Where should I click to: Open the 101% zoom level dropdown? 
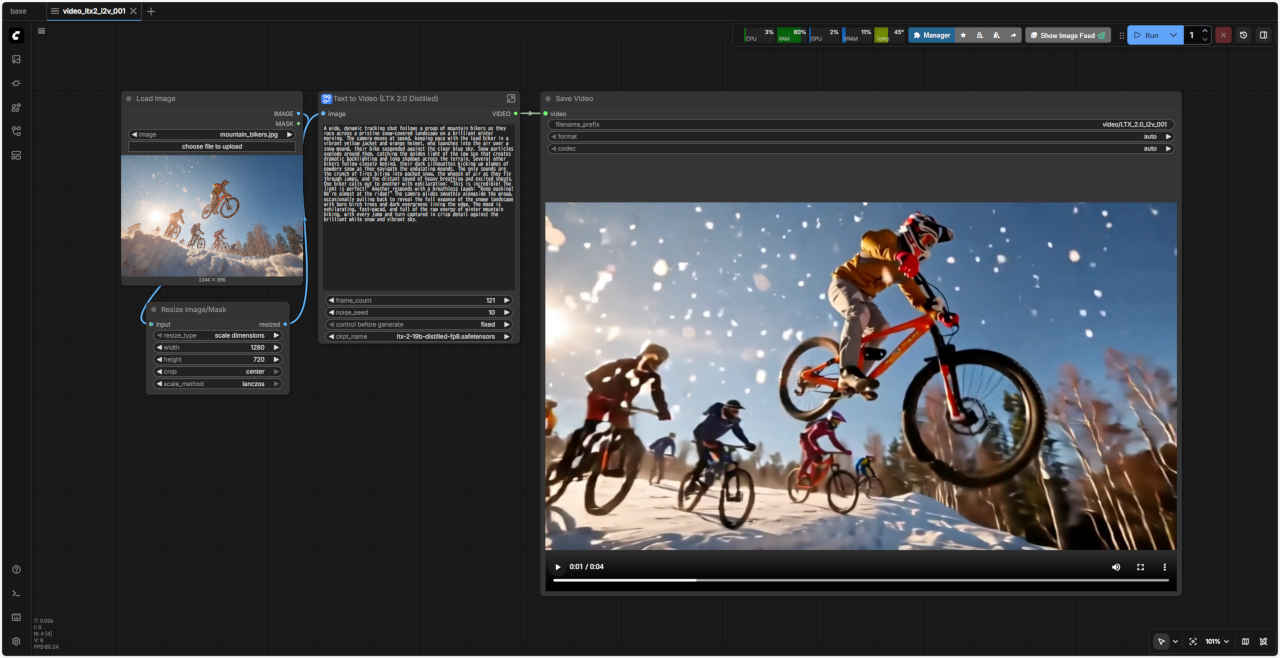tap(1217, 641)
